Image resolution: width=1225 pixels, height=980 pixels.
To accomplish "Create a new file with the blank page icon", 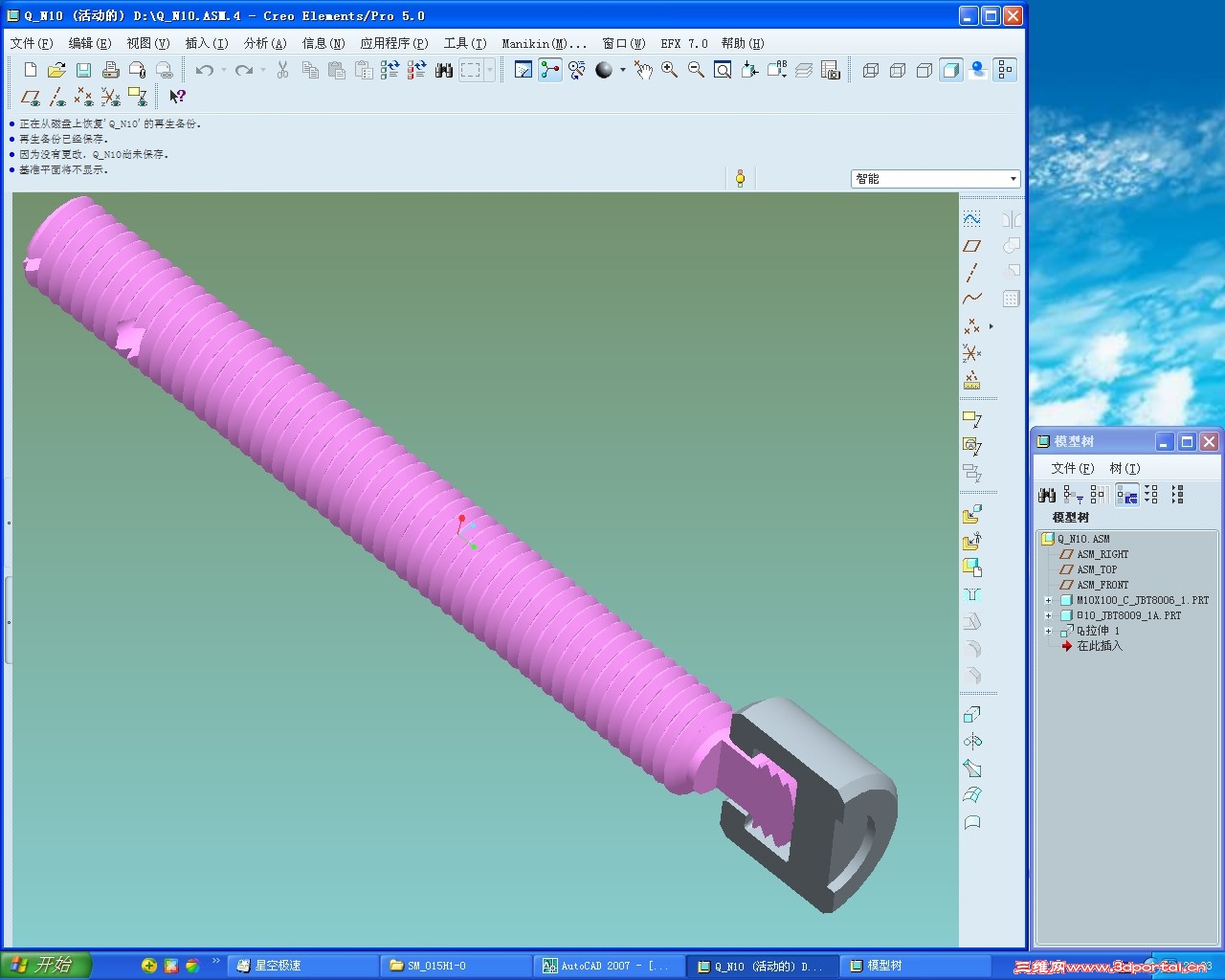I will pyautogui.click(x=31, y=70).
